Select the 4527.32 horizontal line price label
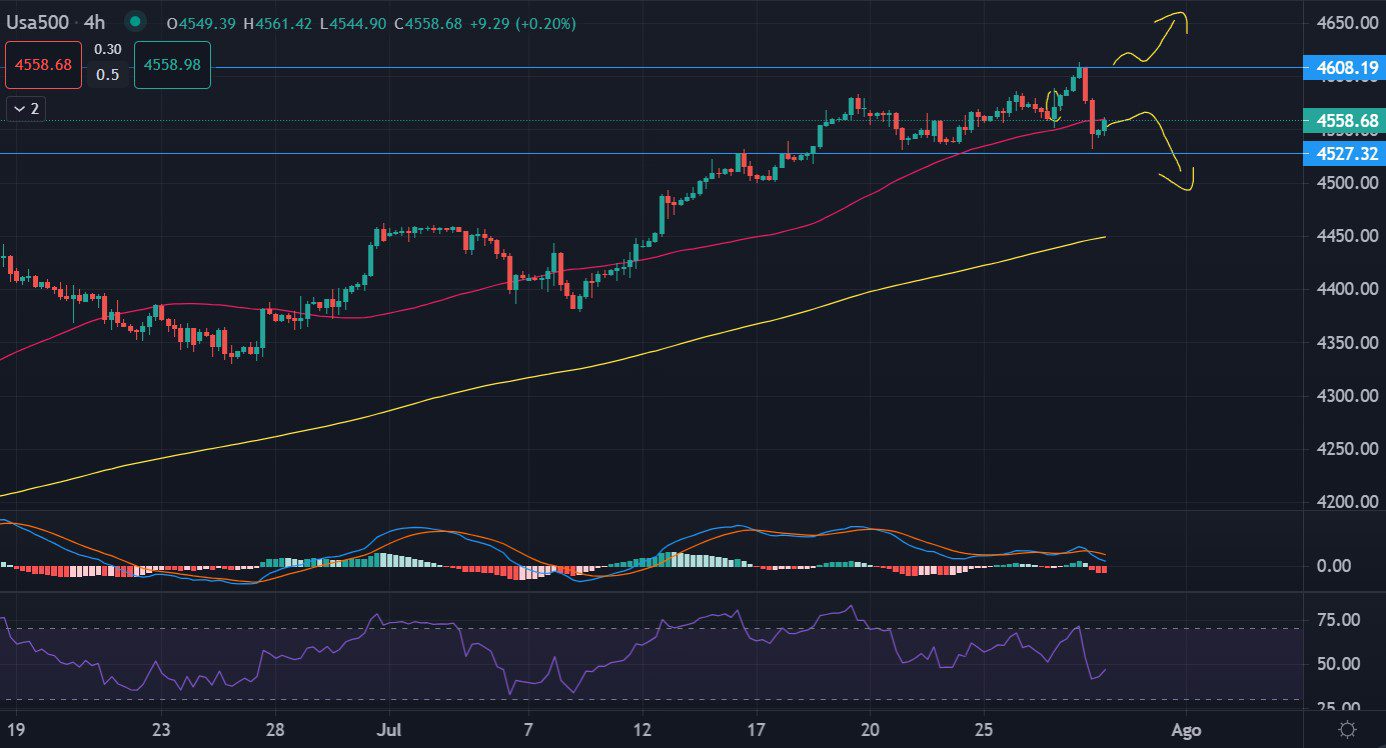The height and width of the screenshot is (748, 1386). (x=1345, y=153)
